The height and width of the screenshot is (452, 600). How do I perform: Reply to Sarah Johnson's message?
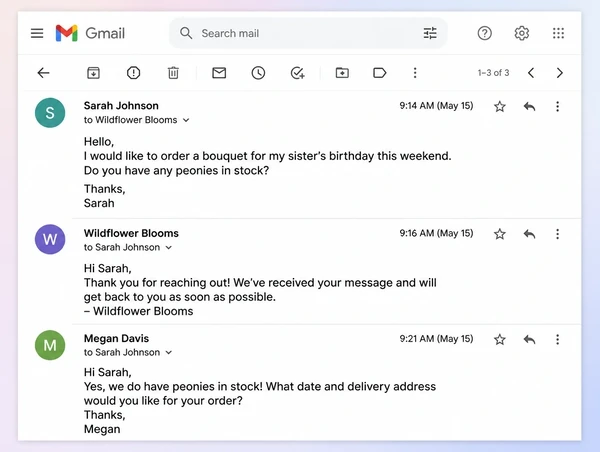tap(529, 106)
